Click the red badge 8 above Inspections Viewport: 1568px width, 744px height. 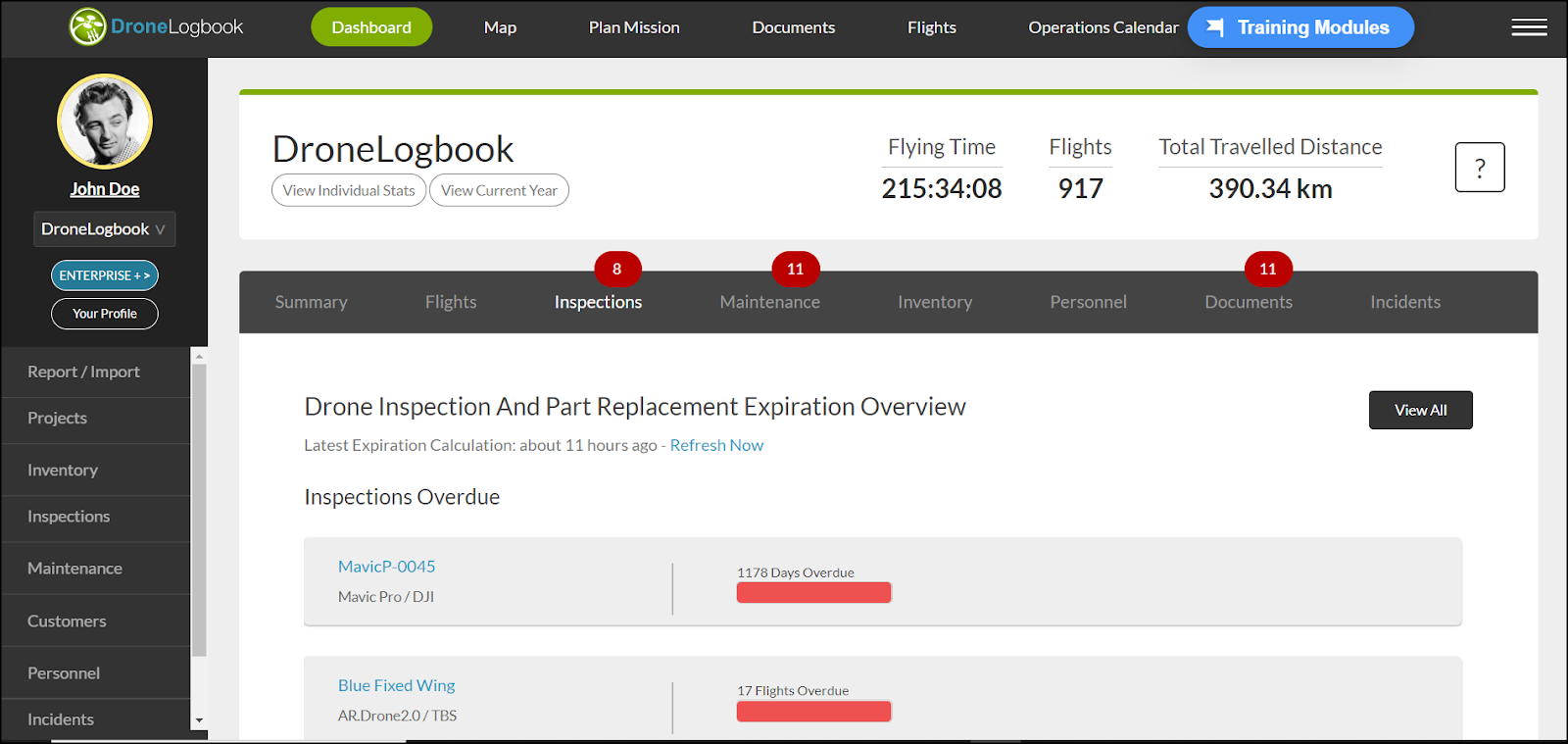pos(617,269)
